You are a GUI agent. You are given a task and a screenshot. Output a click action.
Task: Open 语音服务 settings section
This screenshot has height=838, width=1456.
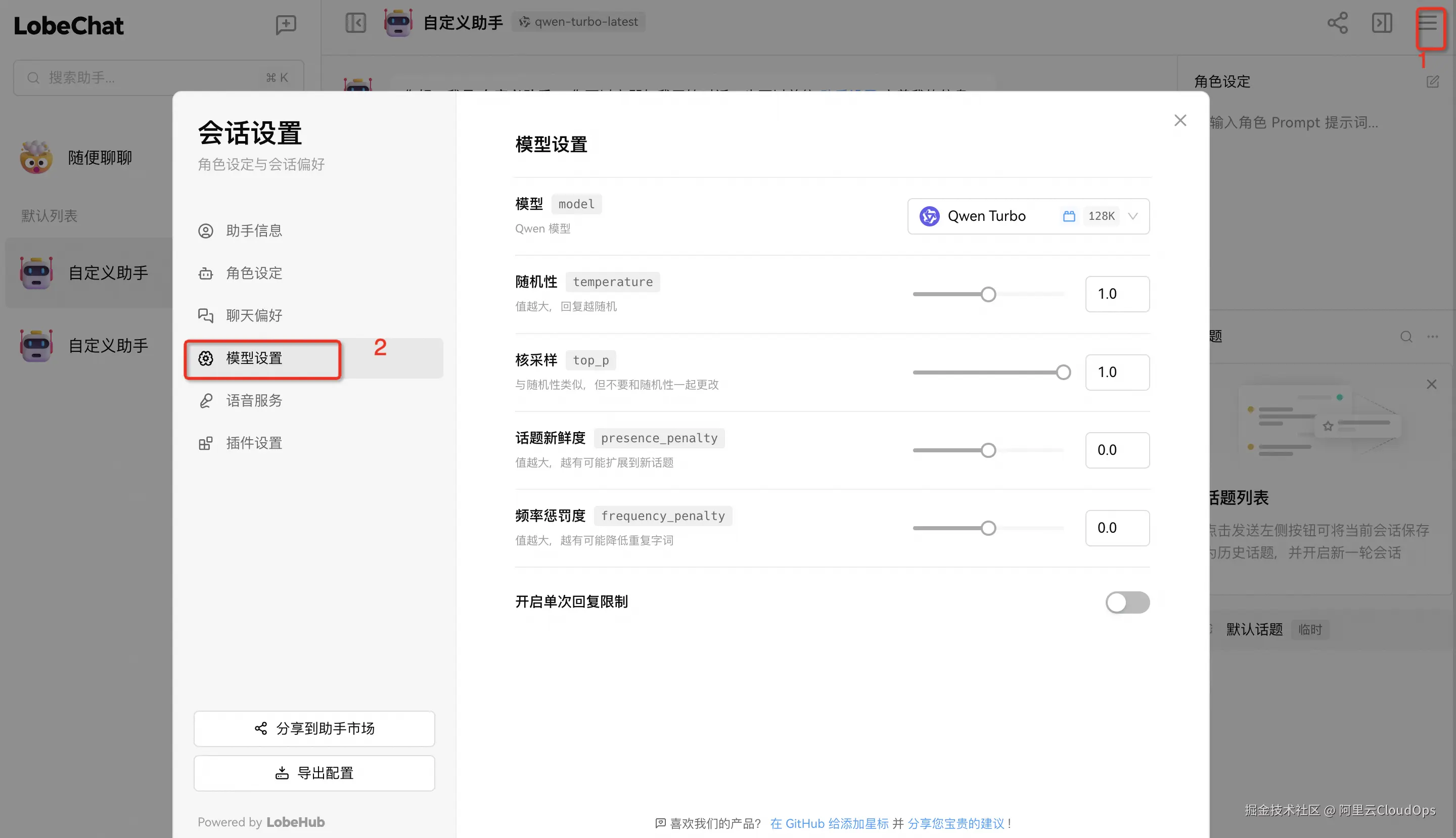coord(254,401)
